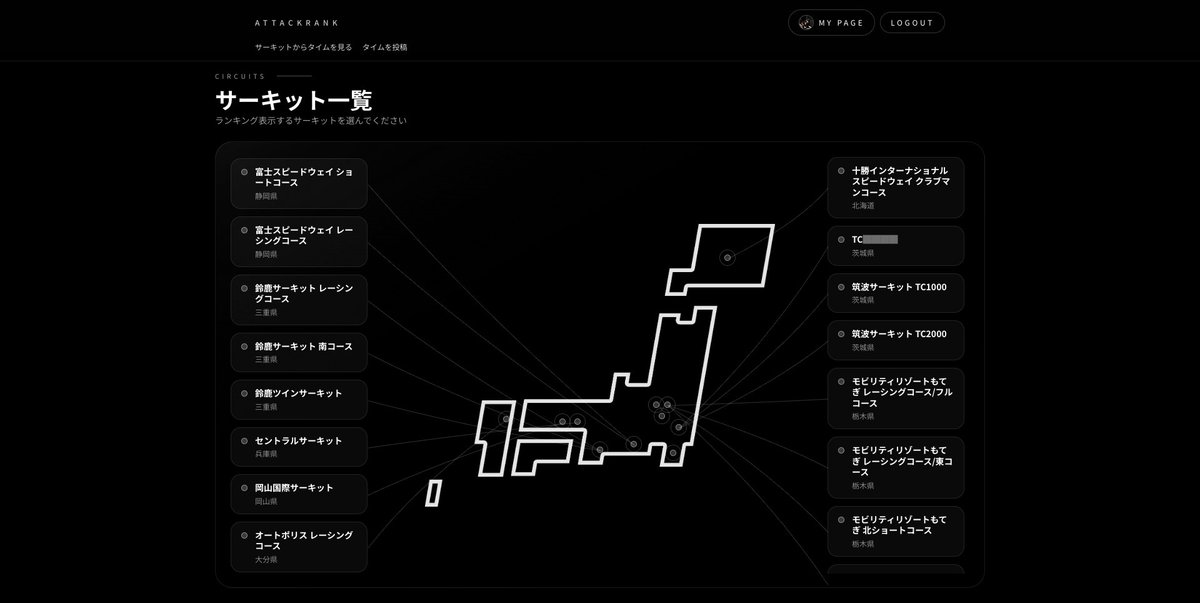Select もてぎ レーシングコース/東コース card
The width and height of the screenshot is (1200, 603).
pyautogui.click(x=896, y=467)
